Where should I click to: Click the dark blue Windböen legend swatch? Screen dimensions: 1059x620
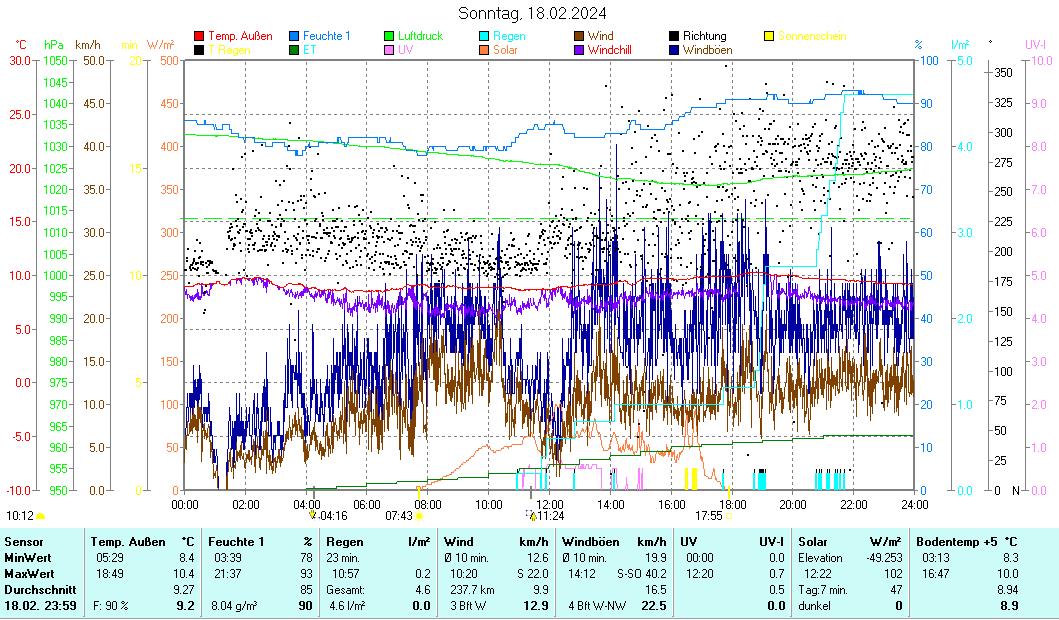[675, 50]
